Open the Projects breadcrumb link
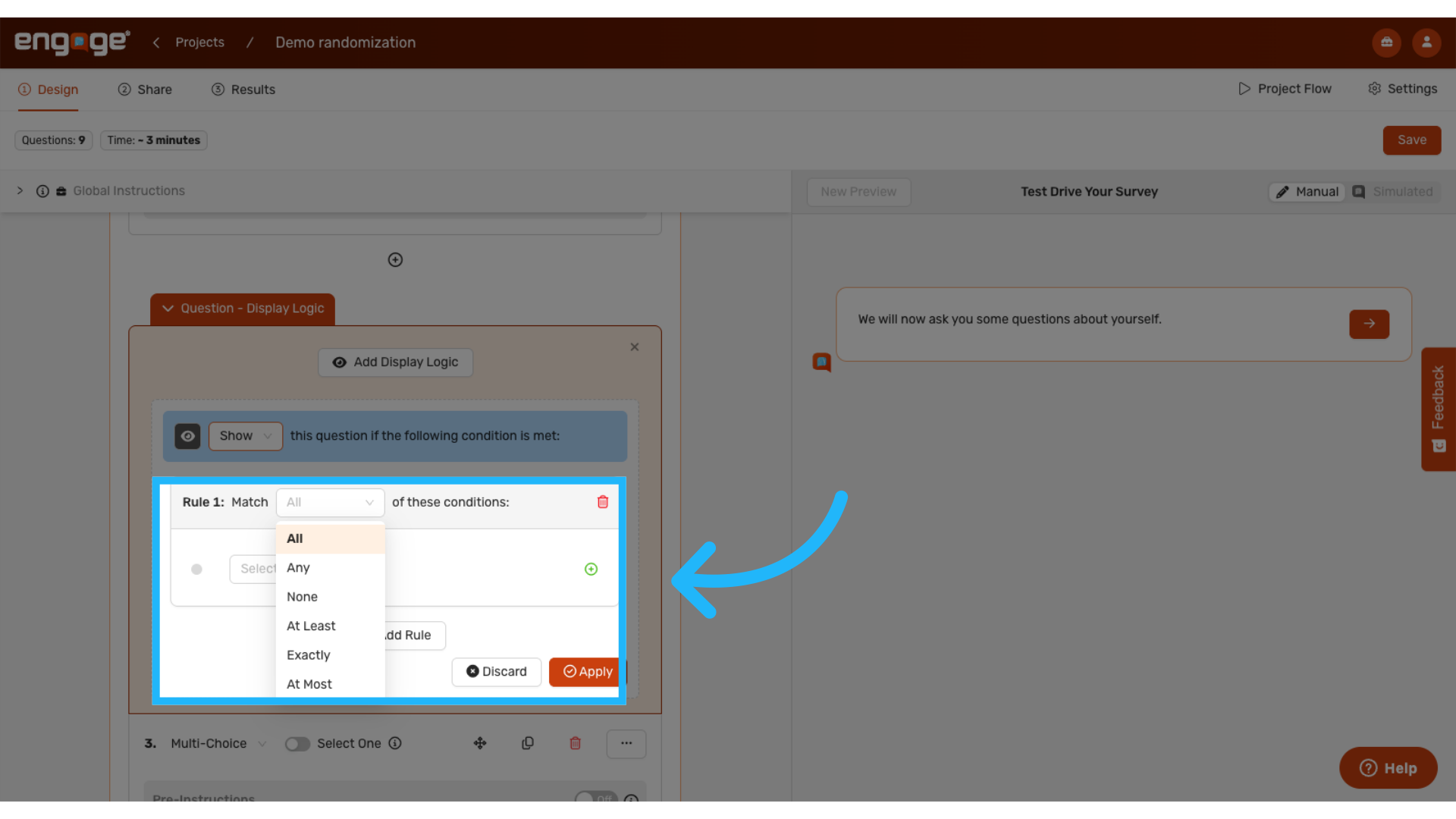The width and height of the screenshot is (1456, 819). [199, 42]
